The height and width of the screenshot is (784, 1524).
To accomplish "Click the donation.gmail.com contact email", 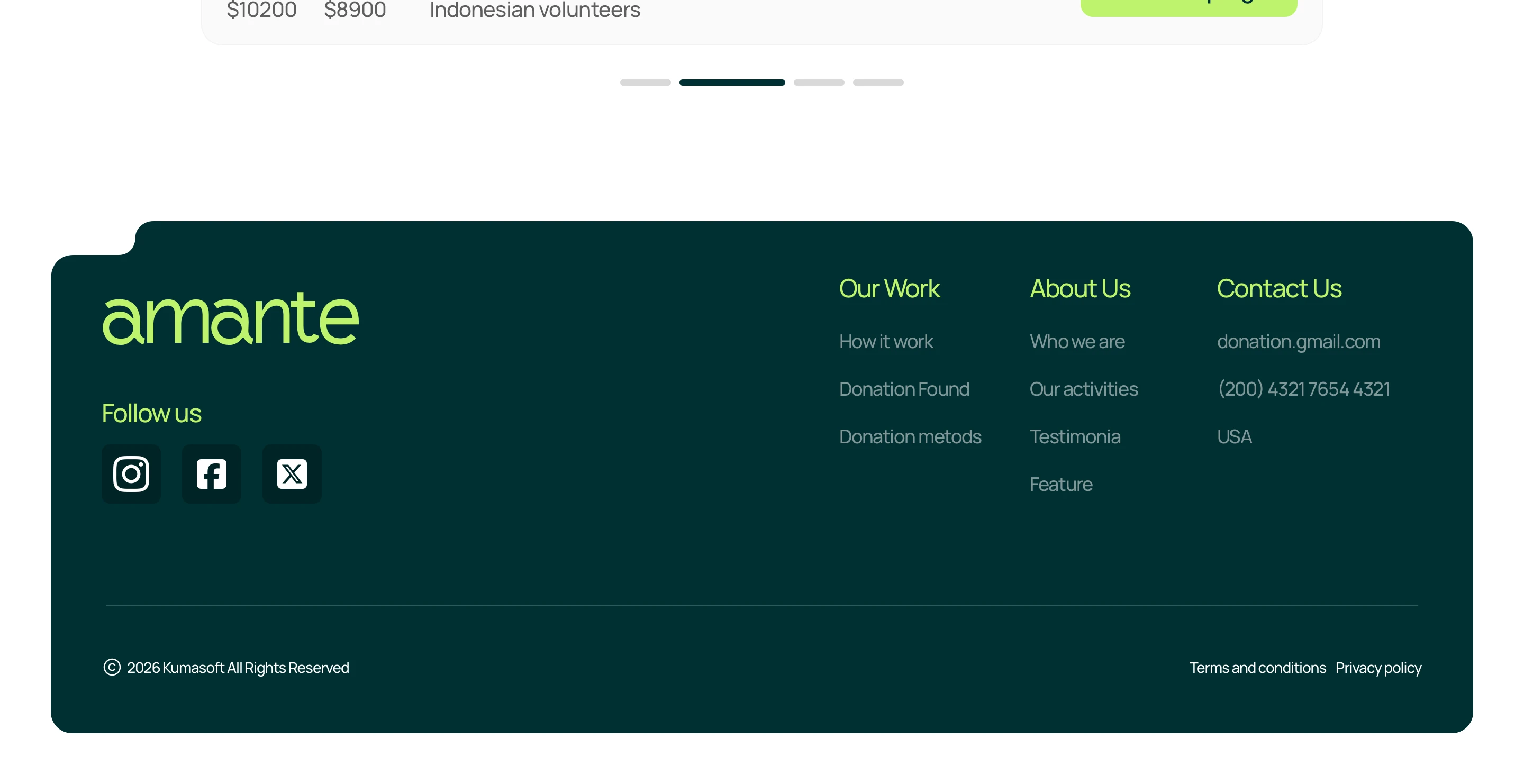I will pyautogui.click(x=1299, y=341).
